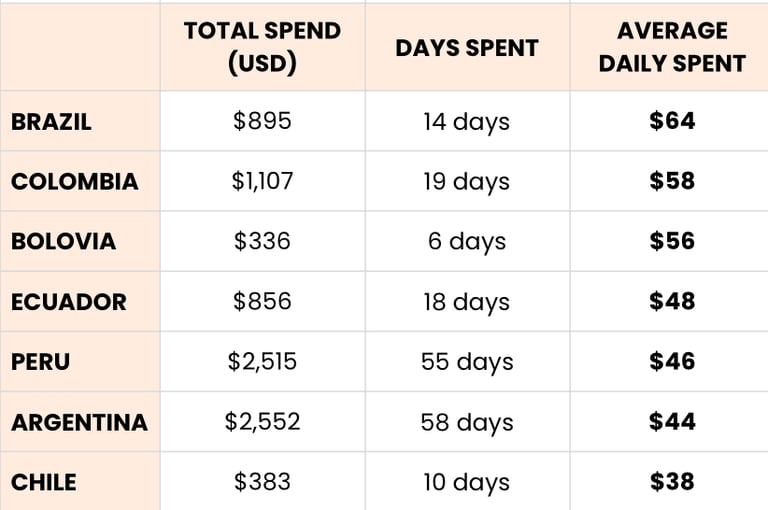Viewport: 768px width, 510px height.
Task: Click the $2,515 Peru total cell
Action: 263,362
